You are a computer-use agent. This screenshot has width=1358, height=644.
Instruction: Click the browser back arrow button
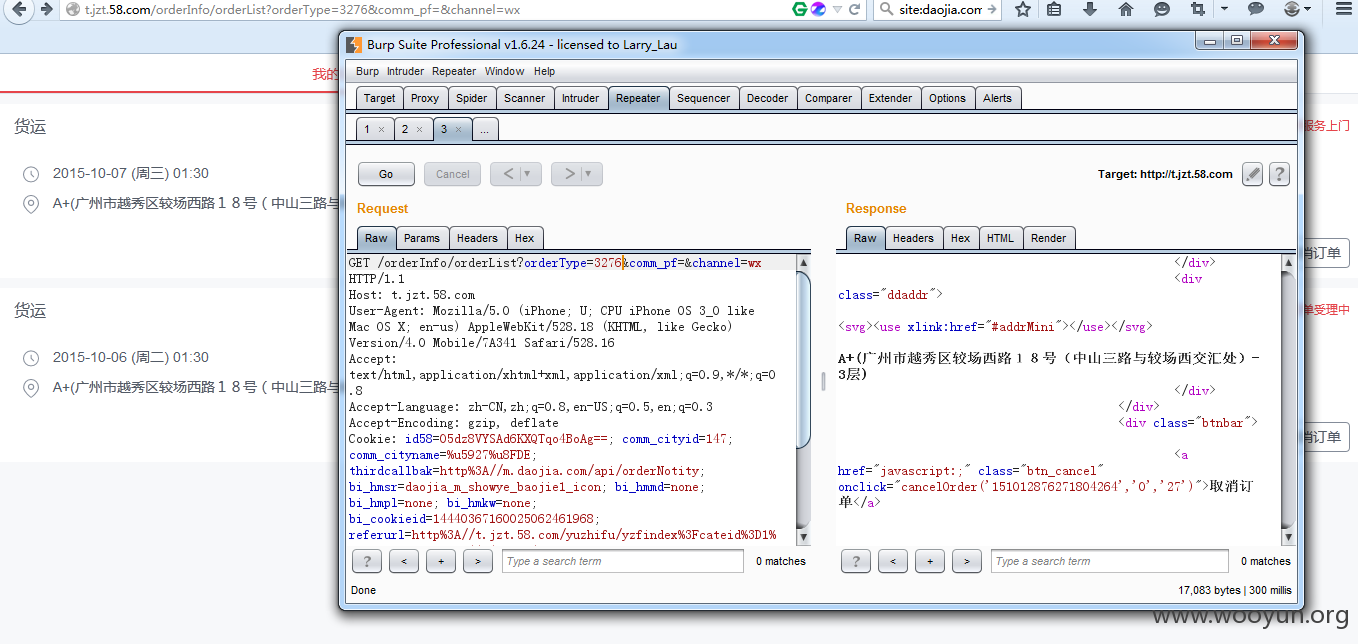tap(18, 10)
